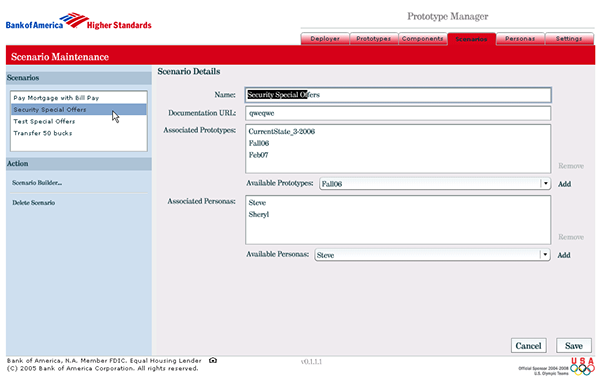Click the Scenarios panel header
This screenshot has height=388, width=600.
pyautogui.click(x=78, y=78)
